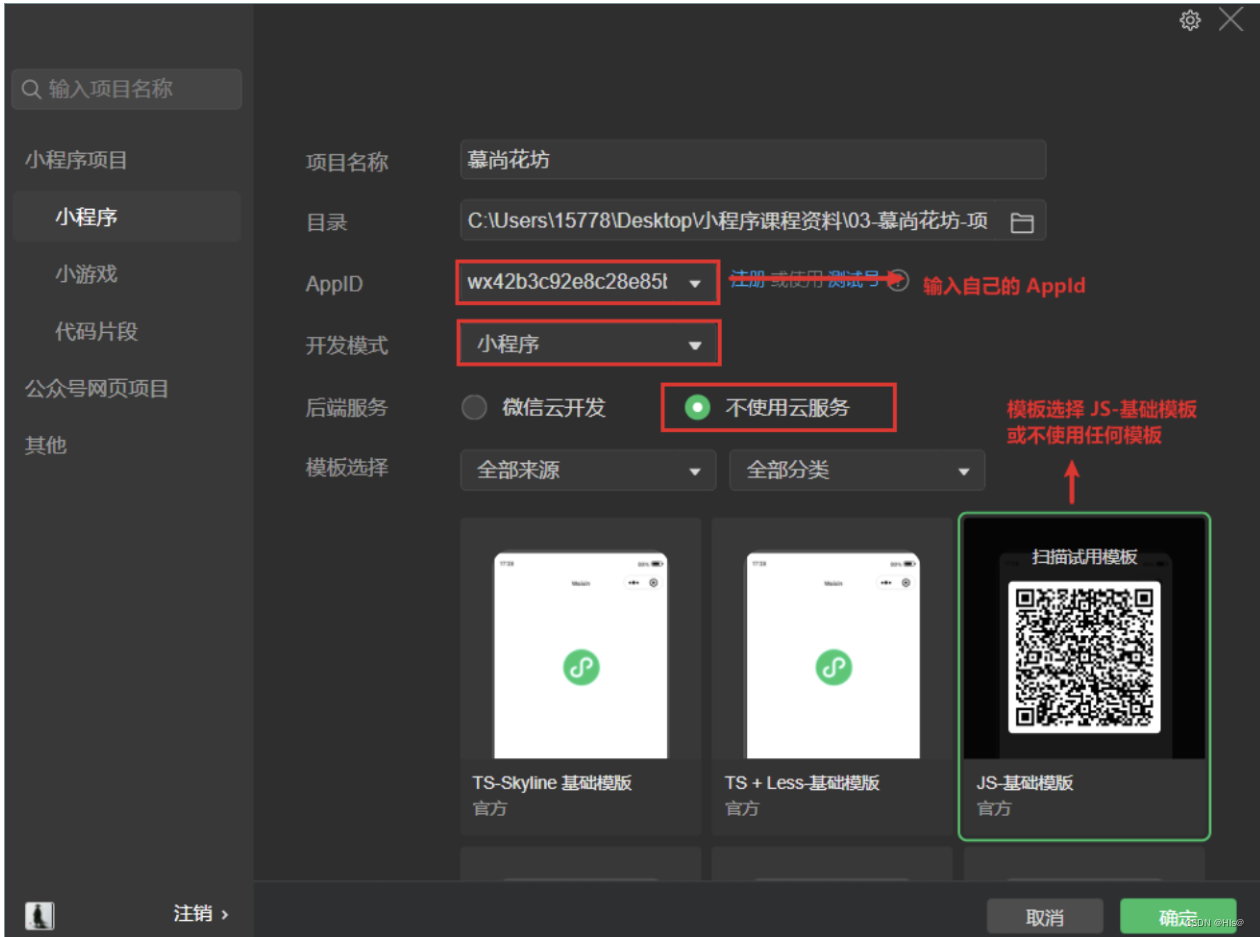This screenshot has width=1260, height=937.
Task: Open 公众号网页项目 section
Action: (x=97, y=389)
